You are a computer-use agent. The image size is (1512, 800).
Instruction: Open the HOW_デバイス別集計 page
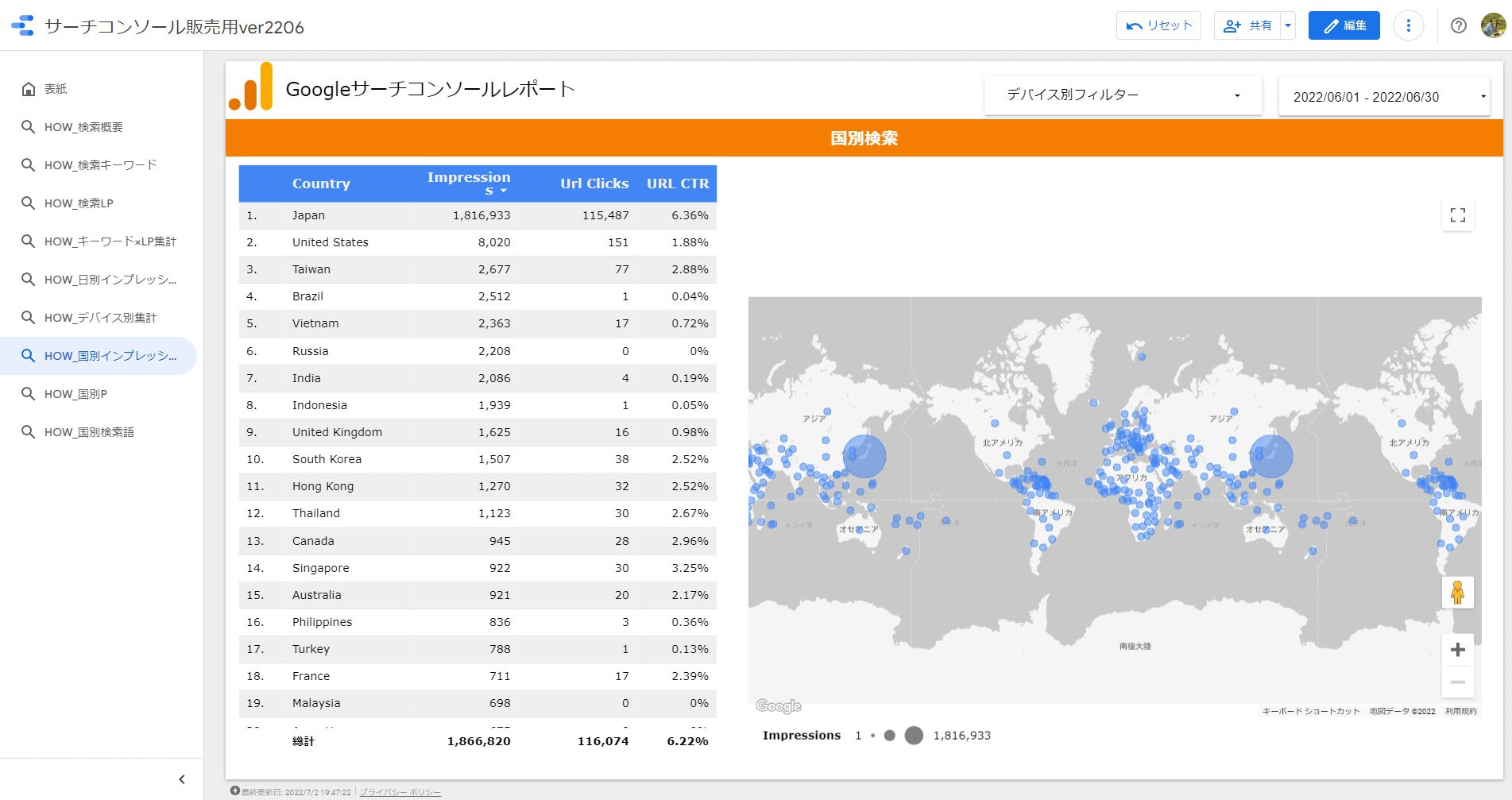[99, 318]
